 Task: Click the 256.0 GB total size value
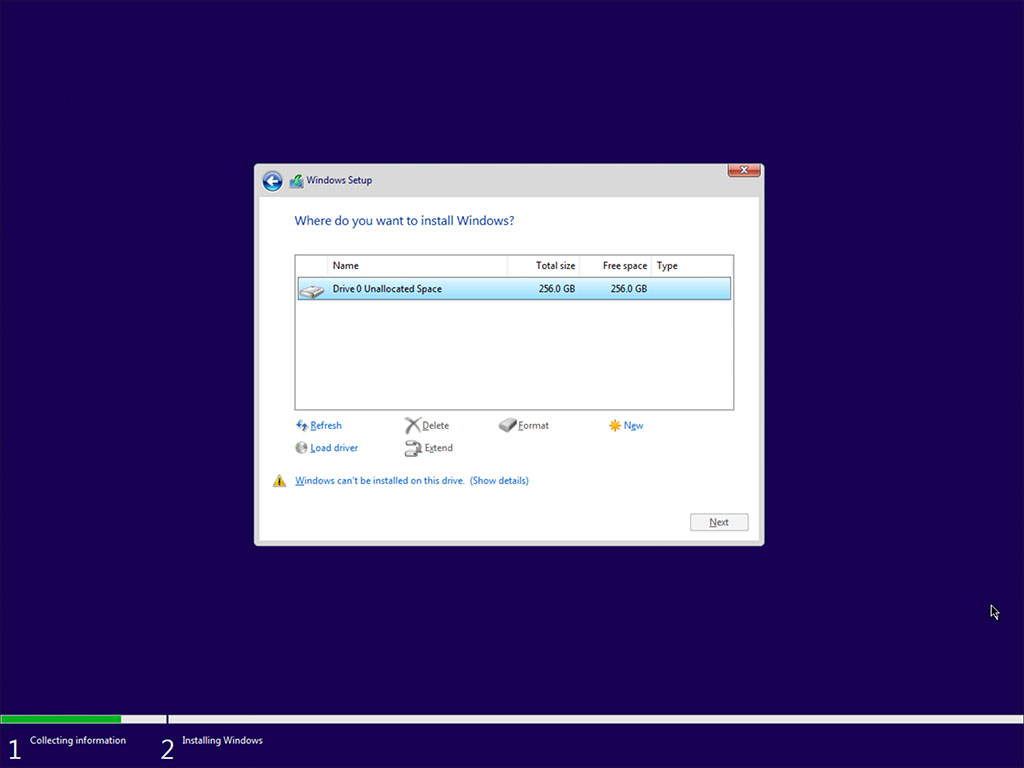tap(556, 289)
